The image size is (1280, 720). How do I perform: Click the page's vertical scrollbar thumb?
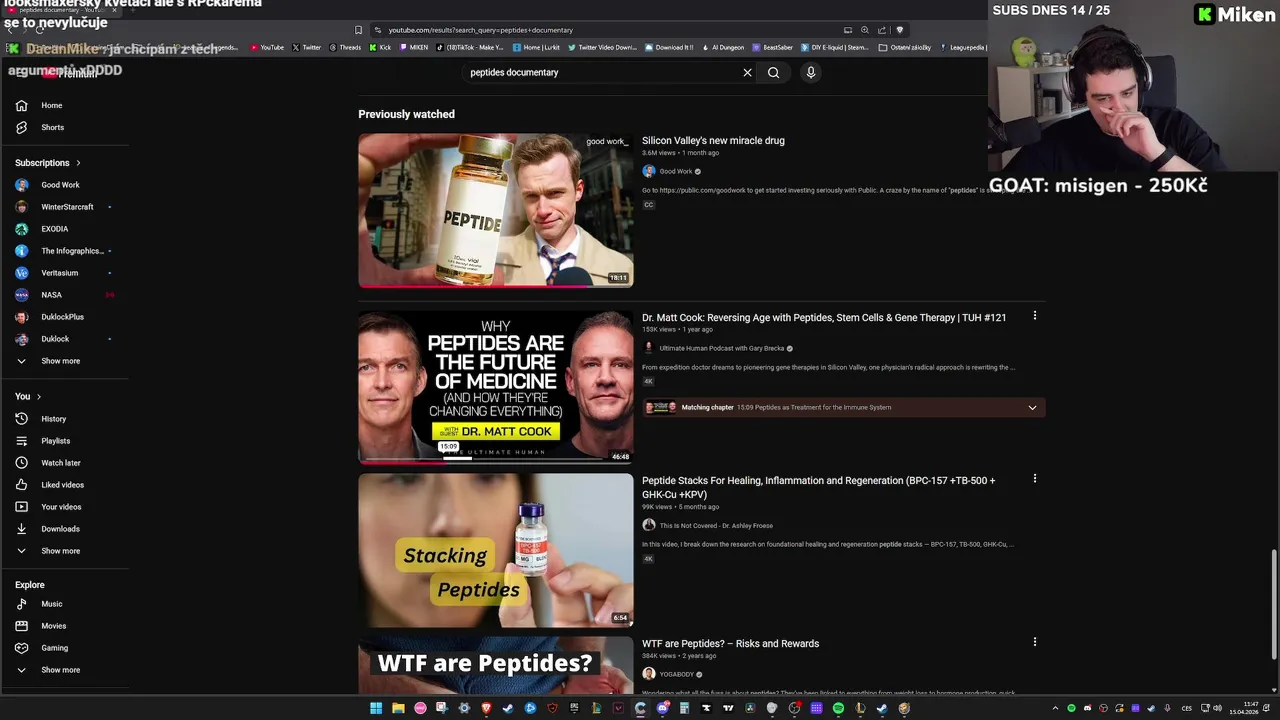[1273, 603]
